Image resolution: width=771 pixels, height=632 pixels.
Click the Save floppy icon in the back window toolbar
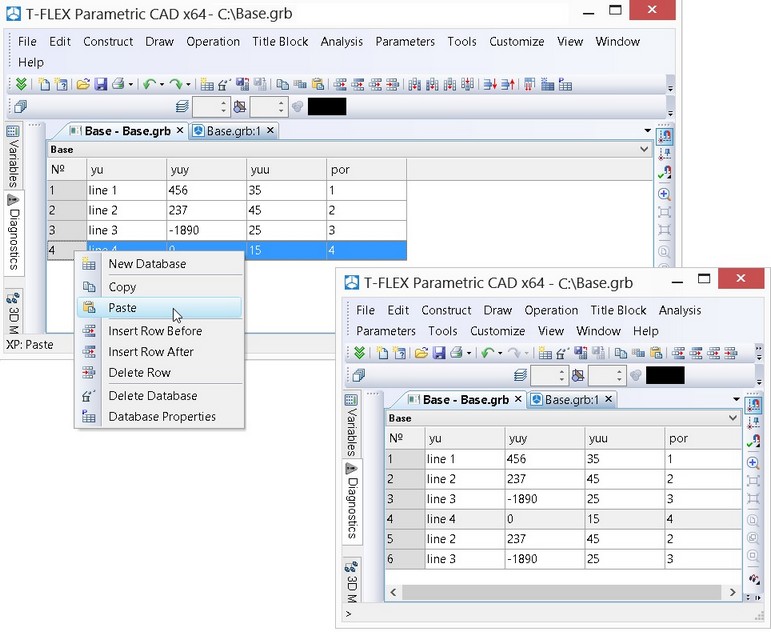[x=101, y=85]
